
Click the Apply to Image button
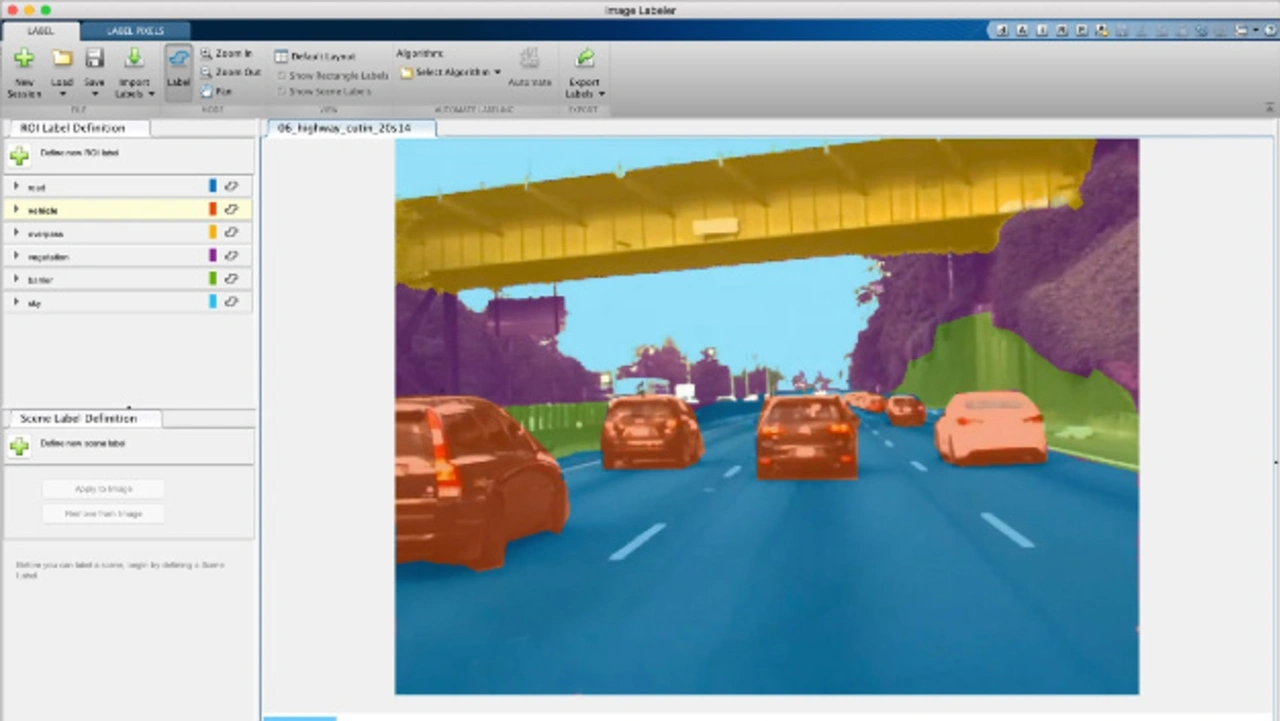tap(103, 489)
